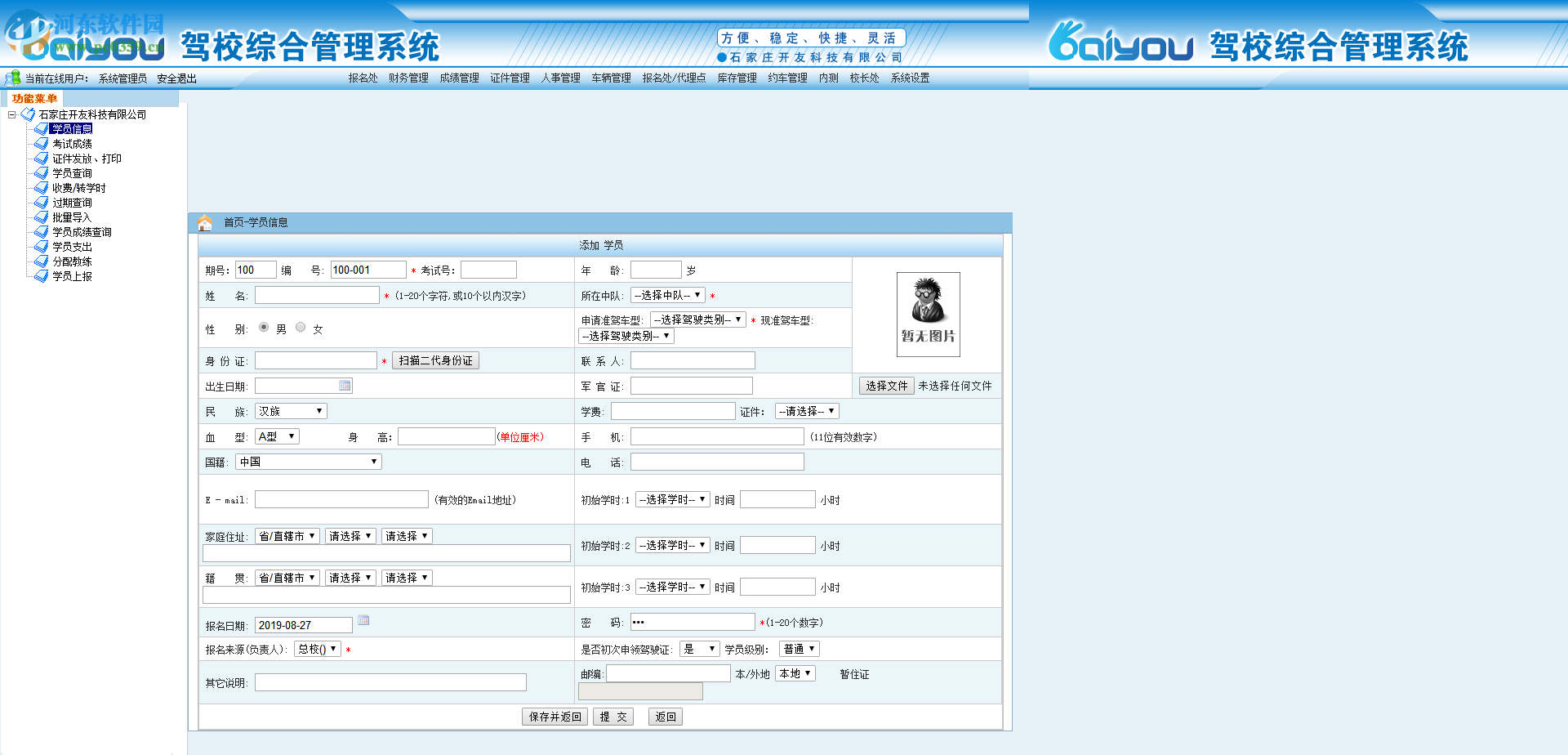Viewport: 1568px width, 755px height.
Task: Click the 身份证 number input field
Action: [316, 360]
